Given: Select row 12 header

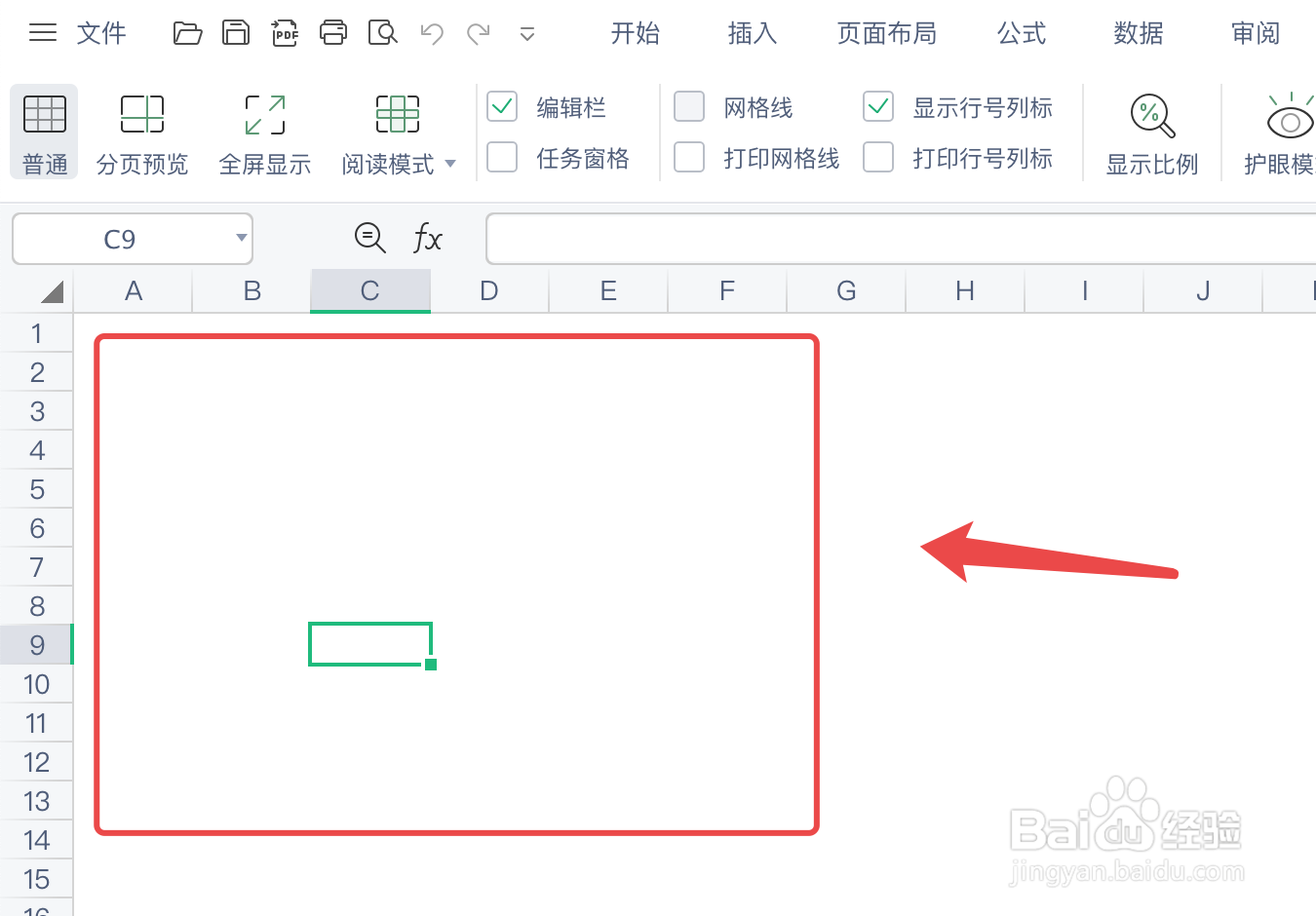Looking at the screenshot, I should point(37,762).
